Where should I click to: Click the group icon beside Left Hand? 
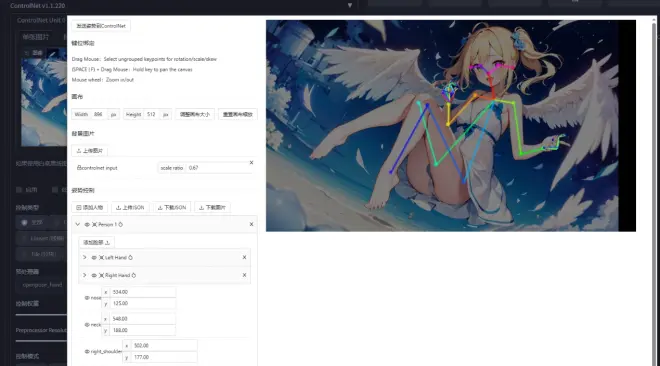click(101, 257)
